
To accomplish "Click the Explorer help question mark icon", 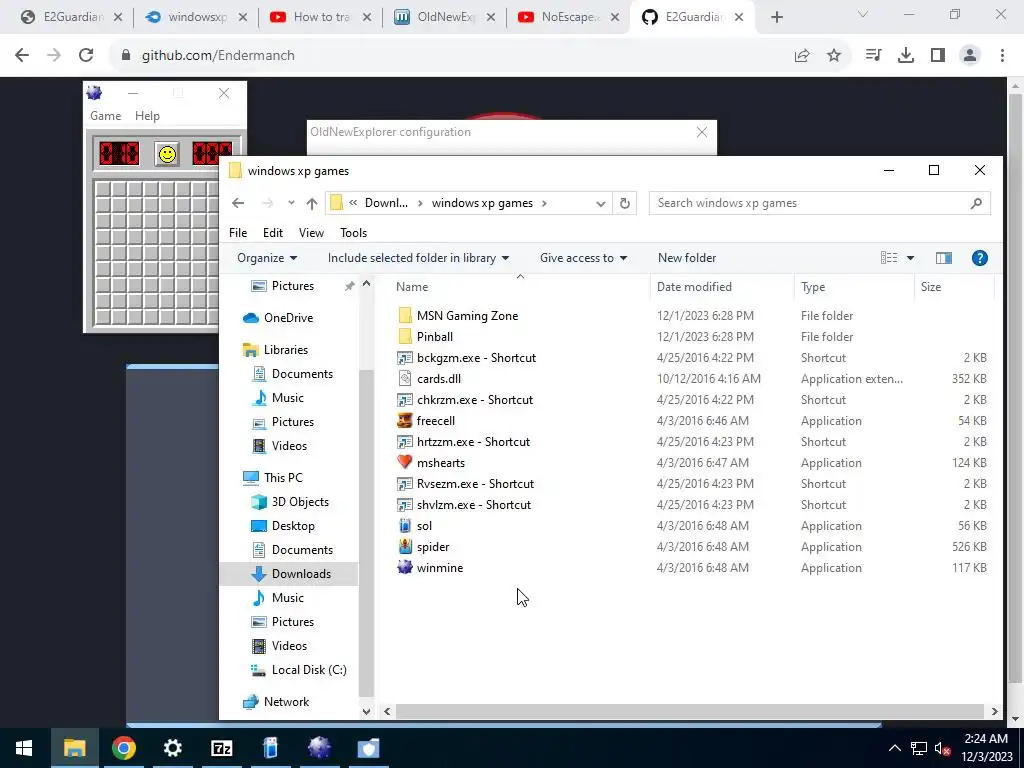I will (x=979, y=258).
